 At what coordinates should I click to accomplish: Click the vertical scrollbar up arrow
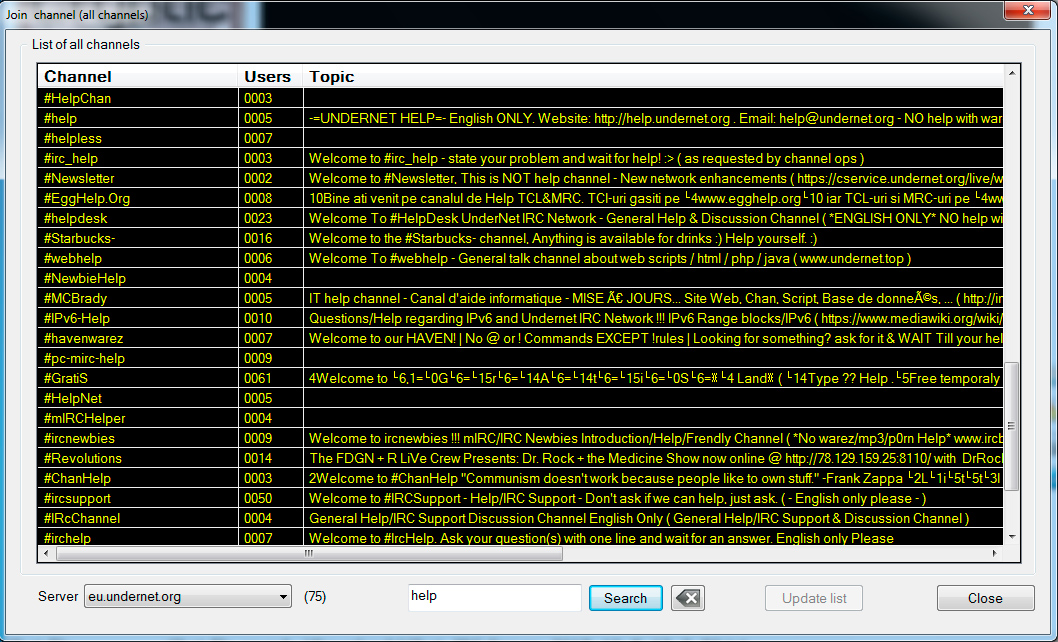point(1011,73)
